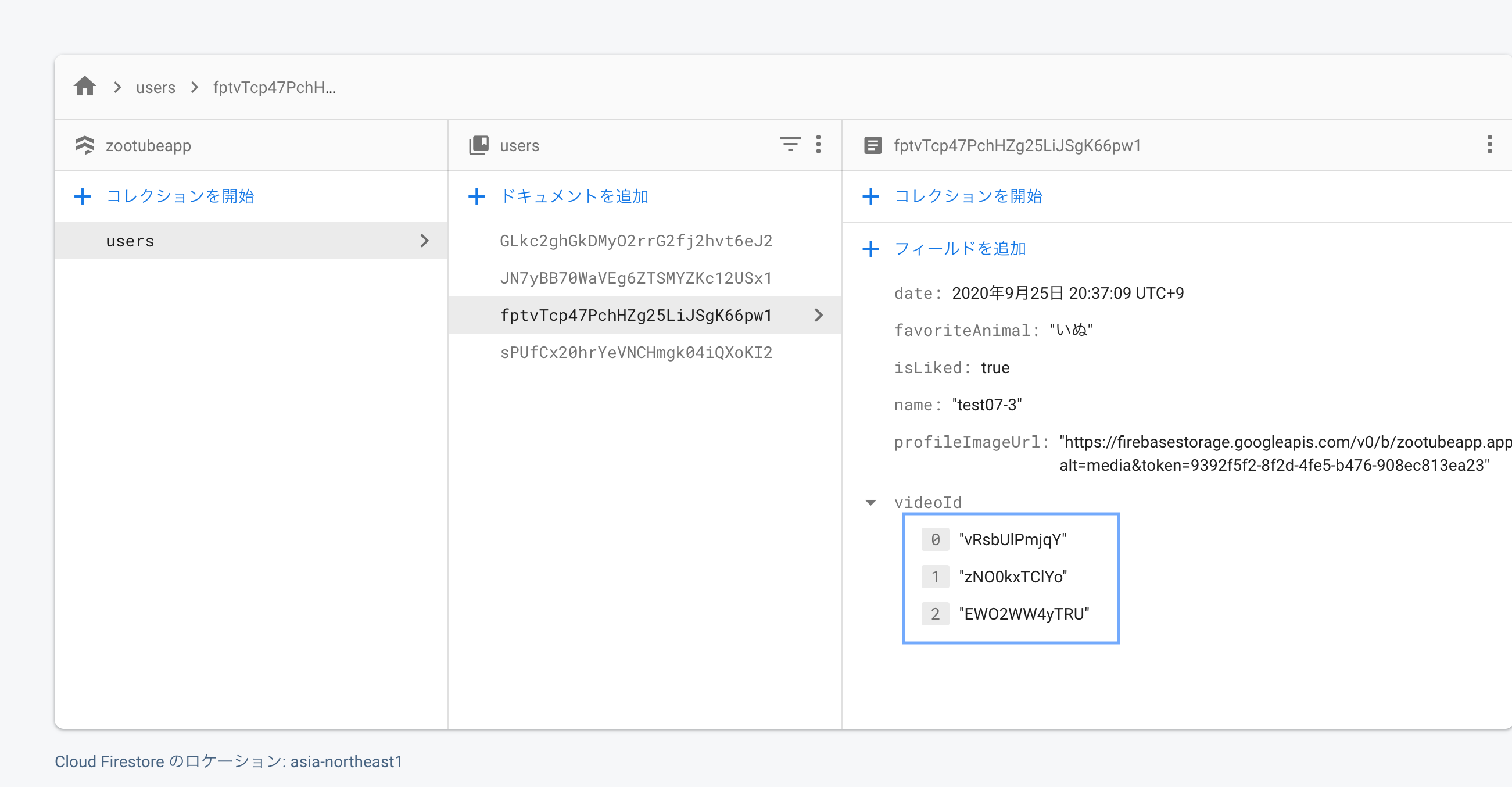Expand the chevron on the users row

click(424, 241)
